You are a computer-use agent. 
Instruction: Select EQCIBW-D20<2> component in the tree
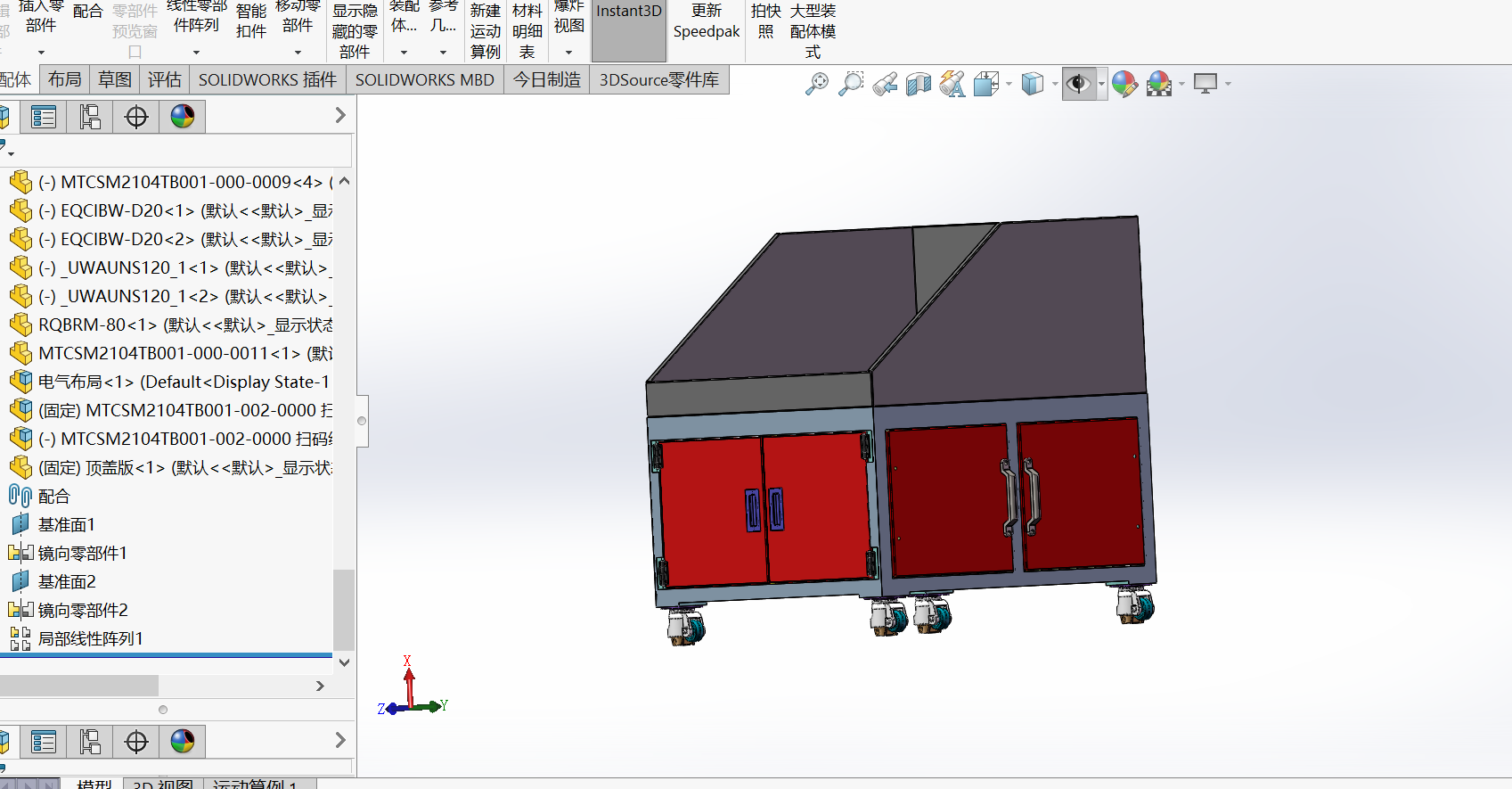point(170,240)
